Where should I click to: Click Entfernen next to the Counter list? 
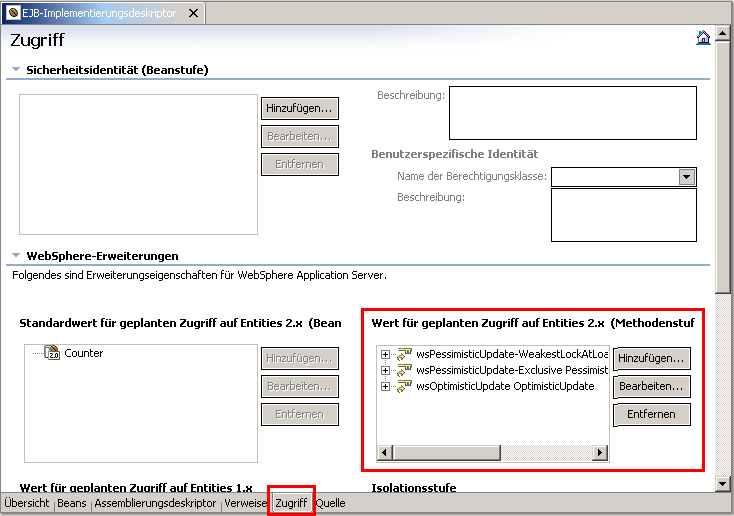pos(300,414)
